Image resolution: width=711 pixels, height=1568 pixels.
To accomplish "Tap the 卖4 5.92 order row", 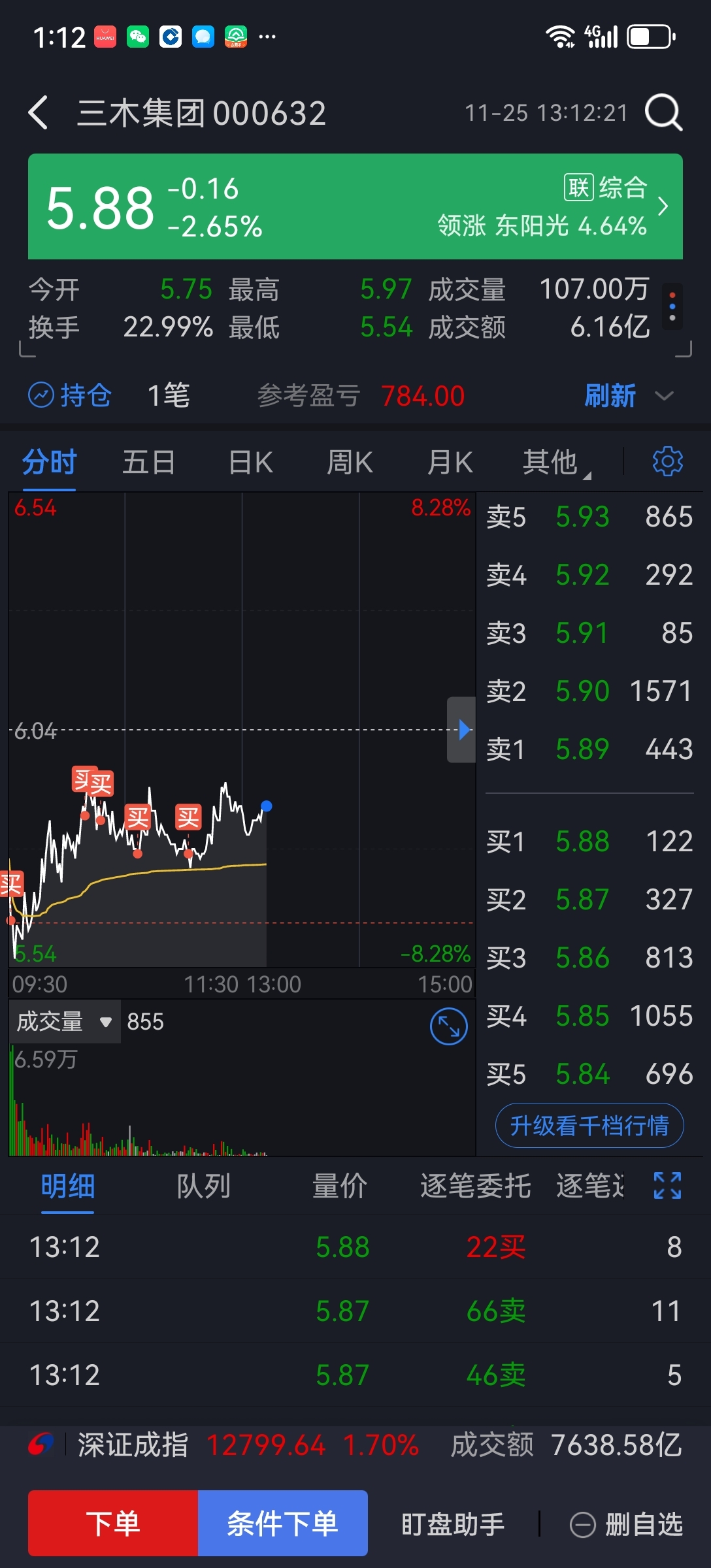I will (x=589, y=575).
